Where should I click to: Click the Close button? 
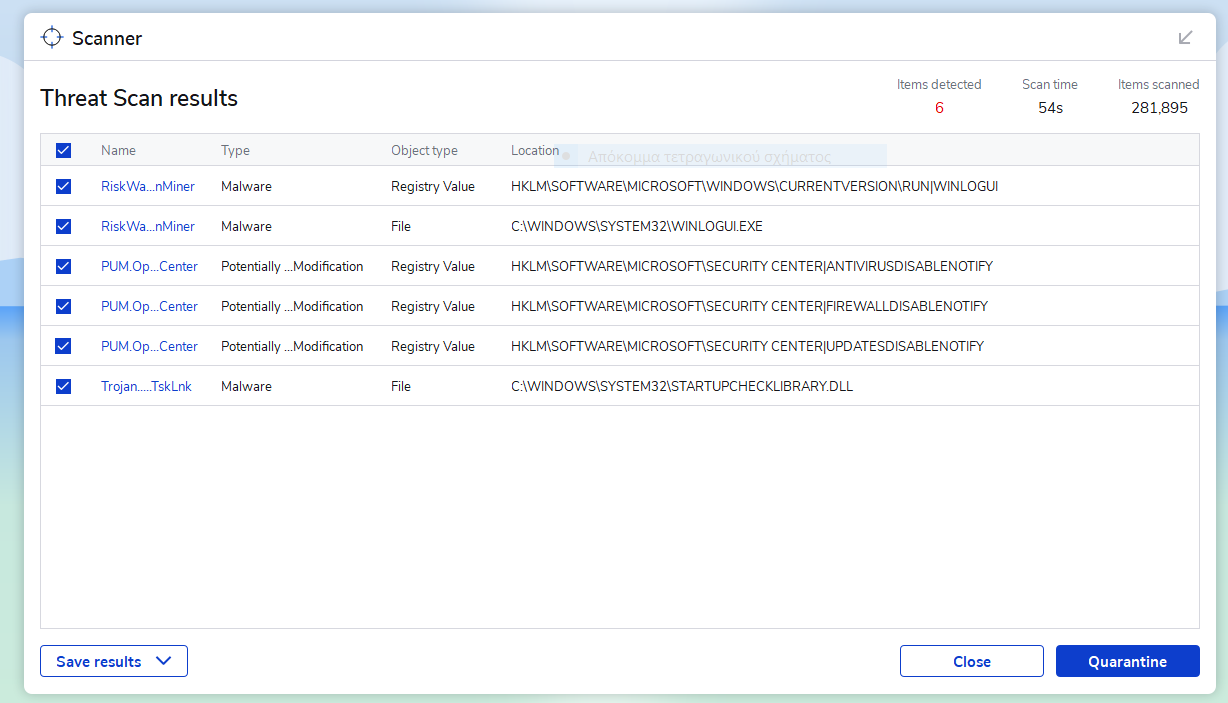click(971, 661)
